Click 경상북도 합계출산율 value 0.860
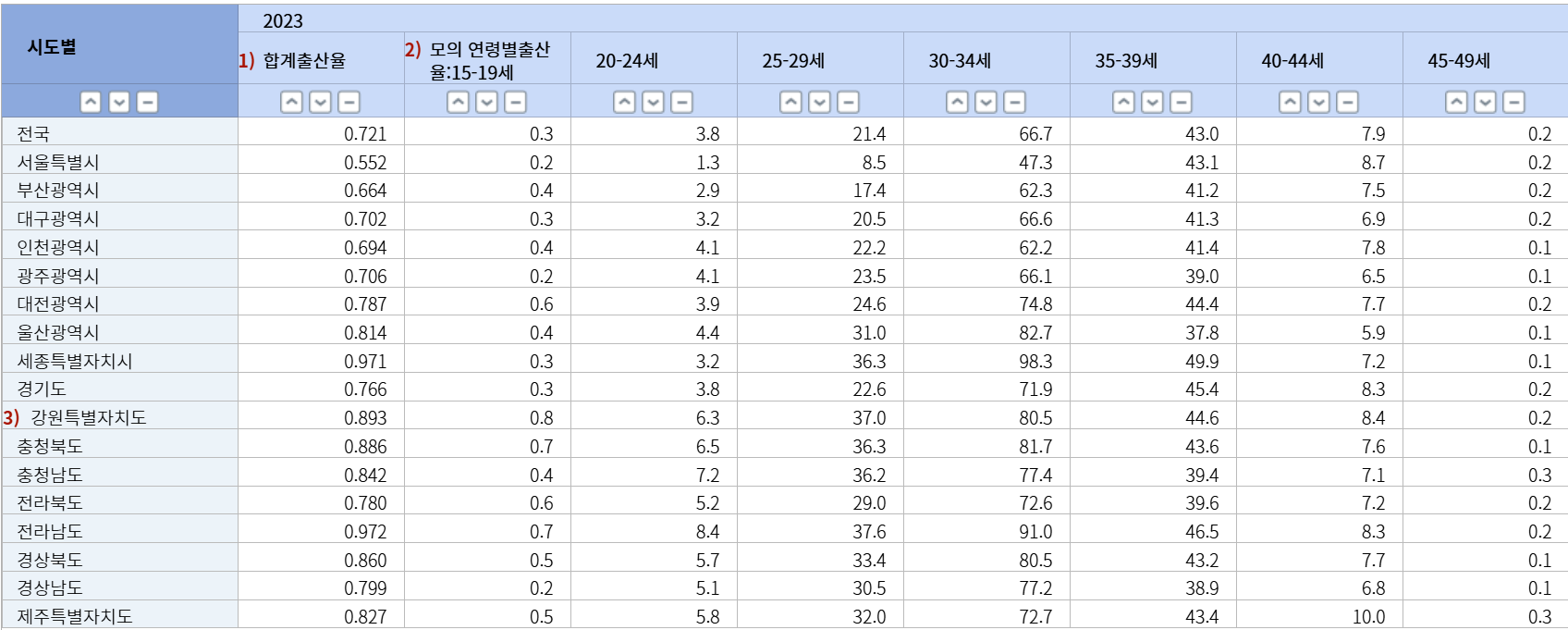The height and width of the screenshot is (630, 1568). (x=365, y=560)
